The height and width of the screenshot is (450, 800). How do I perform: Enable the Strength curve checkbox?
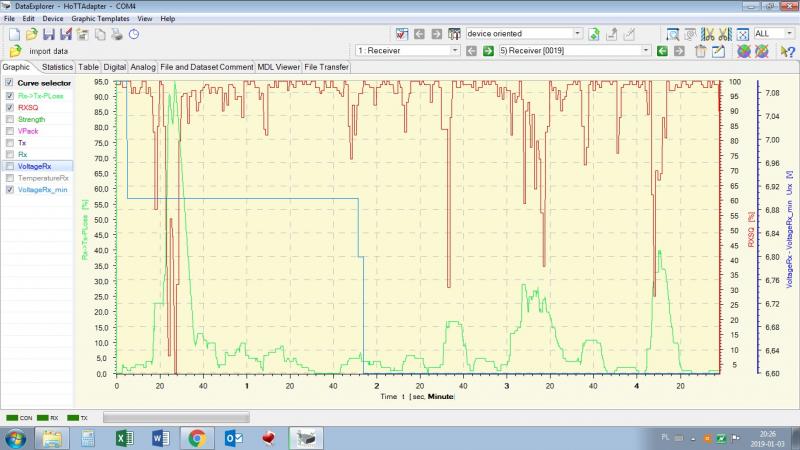pyautogui.click(x=9, y=119)
